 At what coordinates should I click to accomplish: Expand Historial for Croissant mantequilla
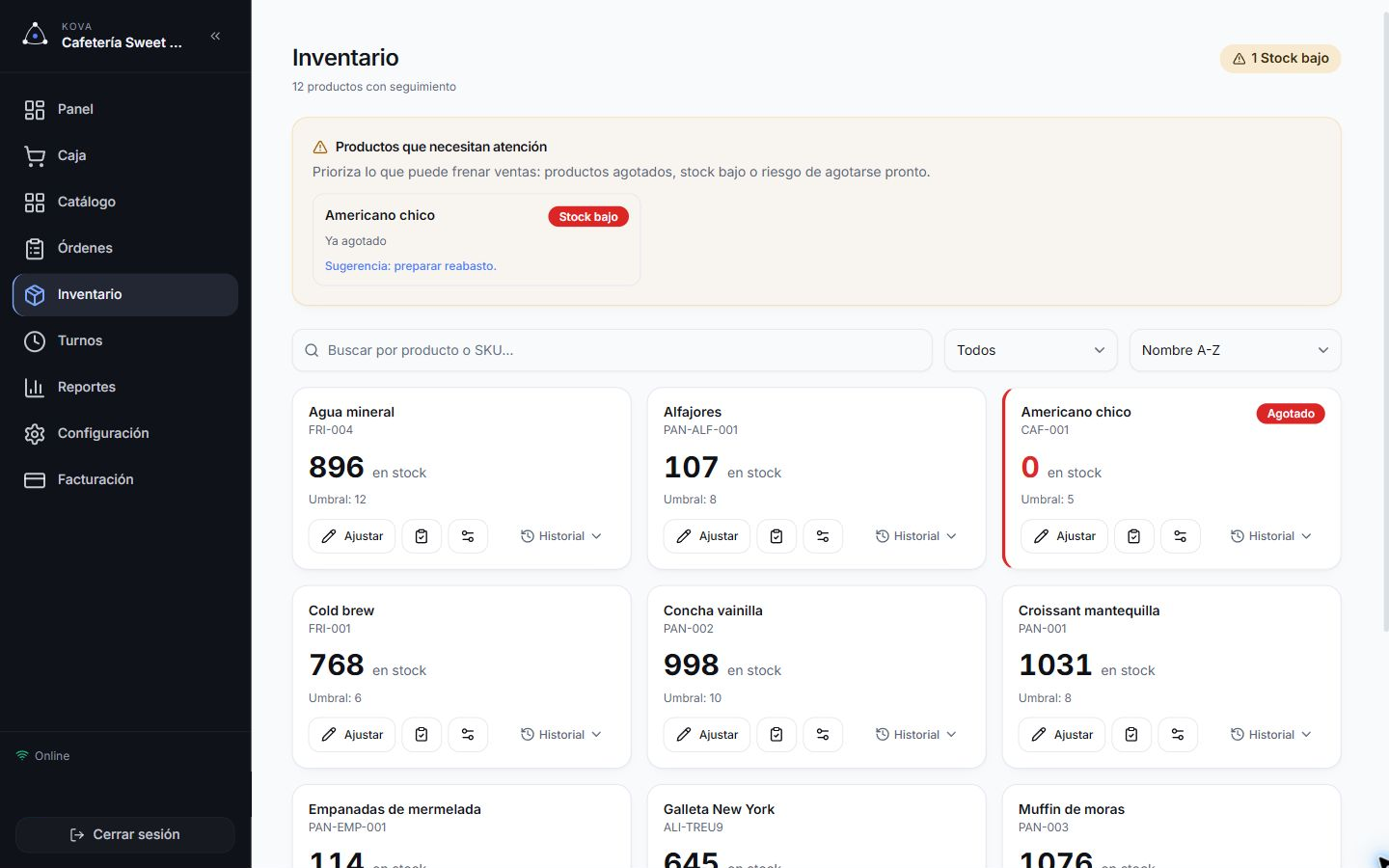pyautogui.click(x=1271, y=735)
